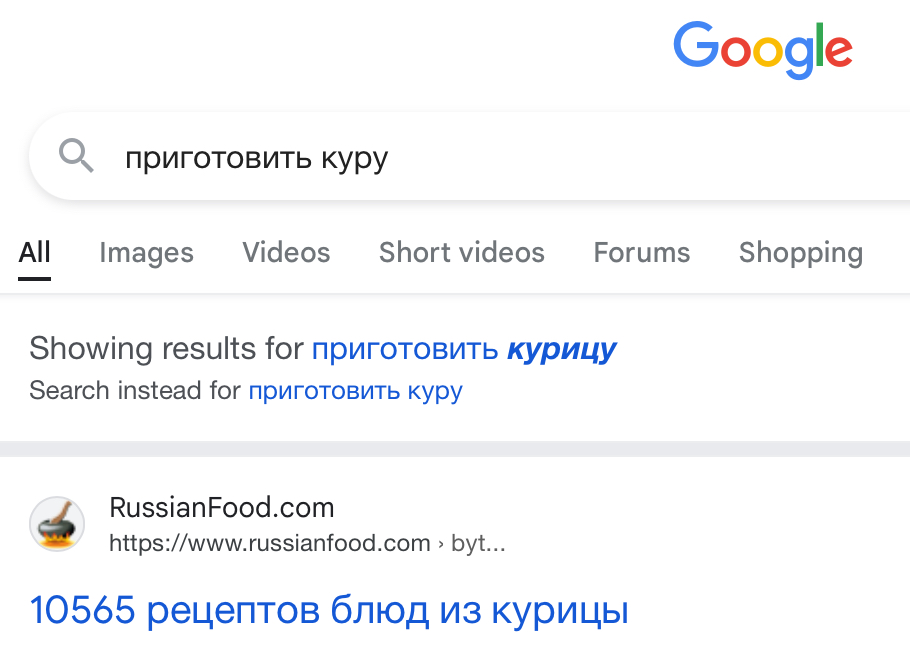
Task: Switch to the Images tab
Action: [146, 253]
